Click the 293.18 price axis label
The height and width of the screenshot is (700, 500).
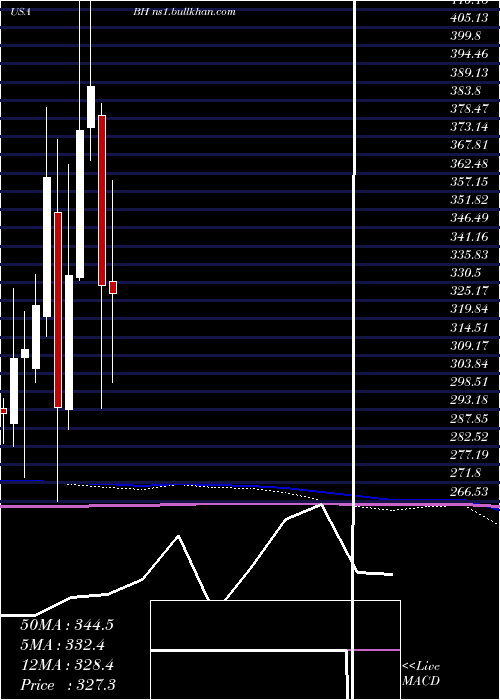coord(469,400)
